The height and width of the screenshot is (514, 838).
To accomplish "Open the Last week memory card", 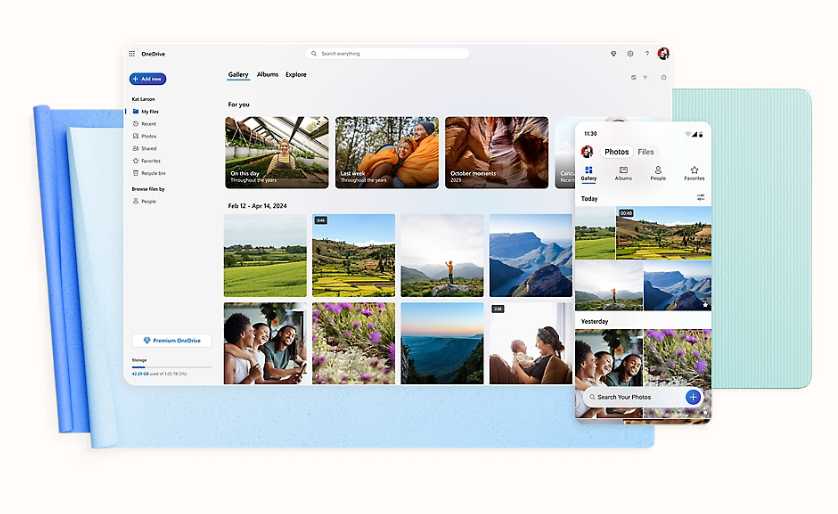I will pyautogui.click(x=387, y=153).
